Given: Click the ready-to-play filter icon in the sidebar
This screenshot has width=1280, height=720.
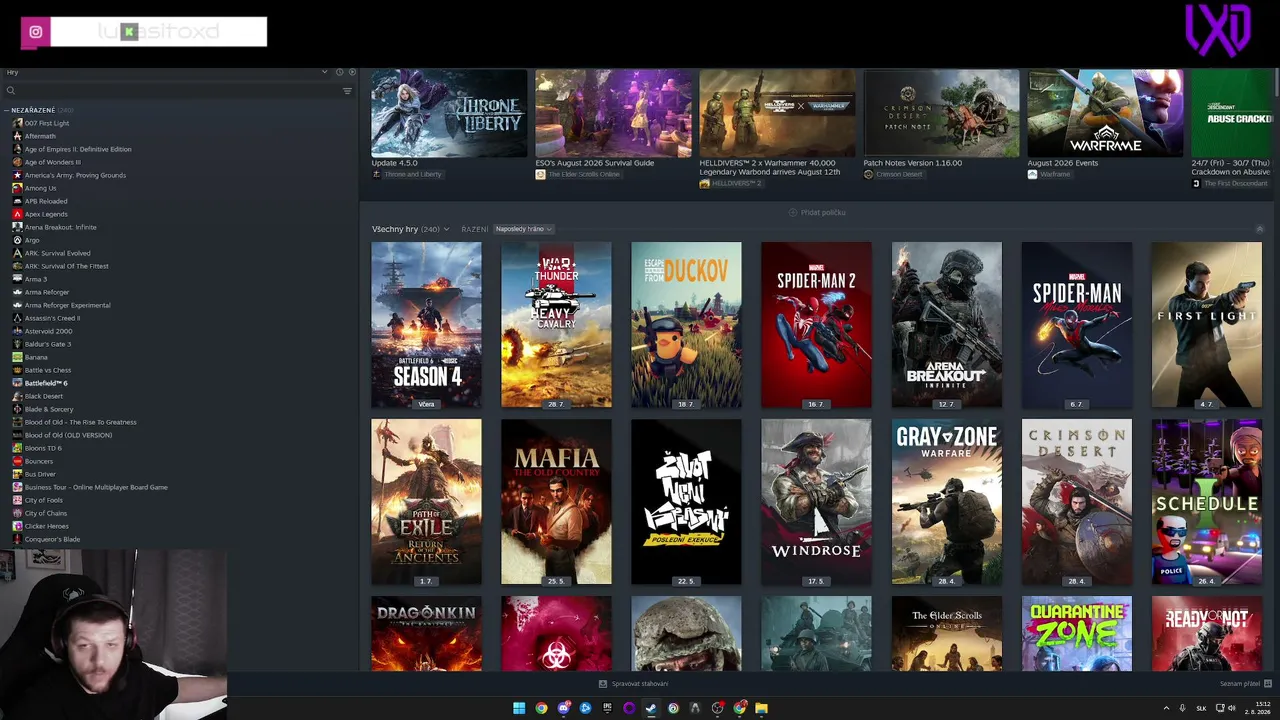Looking at the screenshot, I should pyautogui.click(x=352, y=72).
